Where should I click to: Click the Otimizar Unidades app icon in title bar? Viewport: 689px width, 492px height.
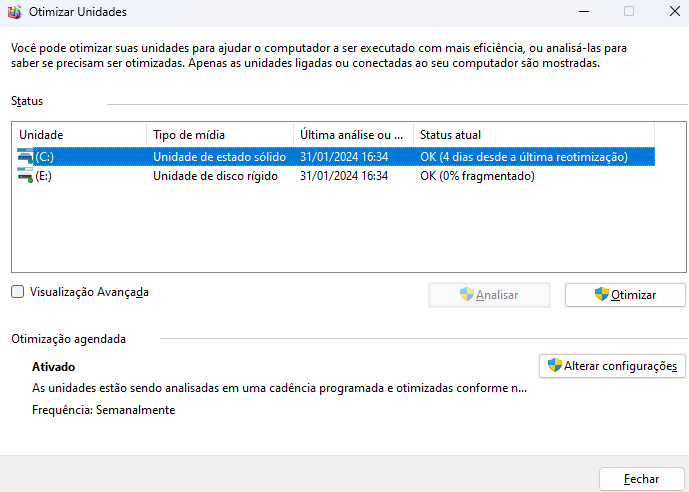(15, 12)
